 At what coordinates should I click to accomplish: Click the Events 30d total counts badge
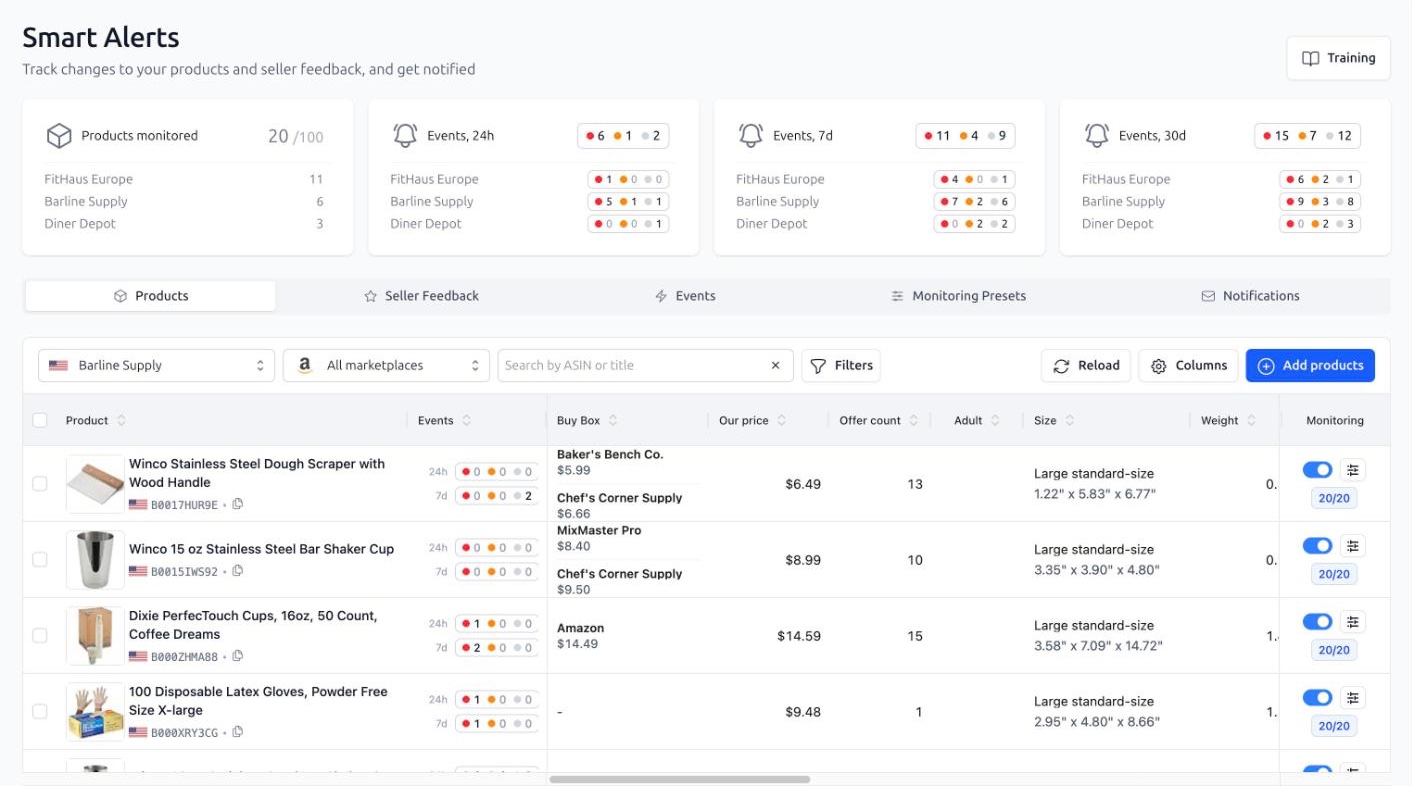click(x=1307, y=136)
